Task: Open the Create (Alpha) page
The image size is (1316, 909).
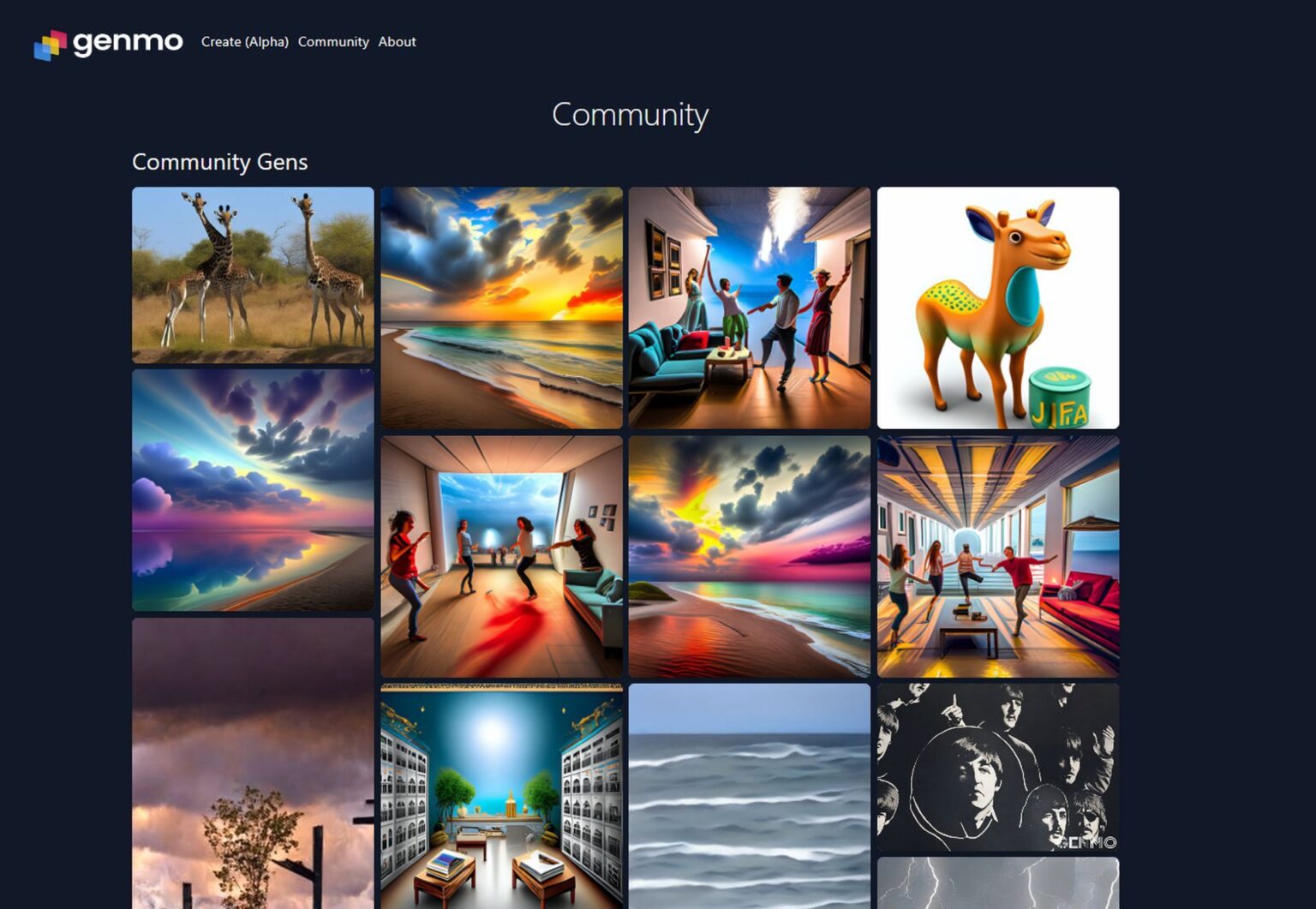Action: tap(244, 42)
